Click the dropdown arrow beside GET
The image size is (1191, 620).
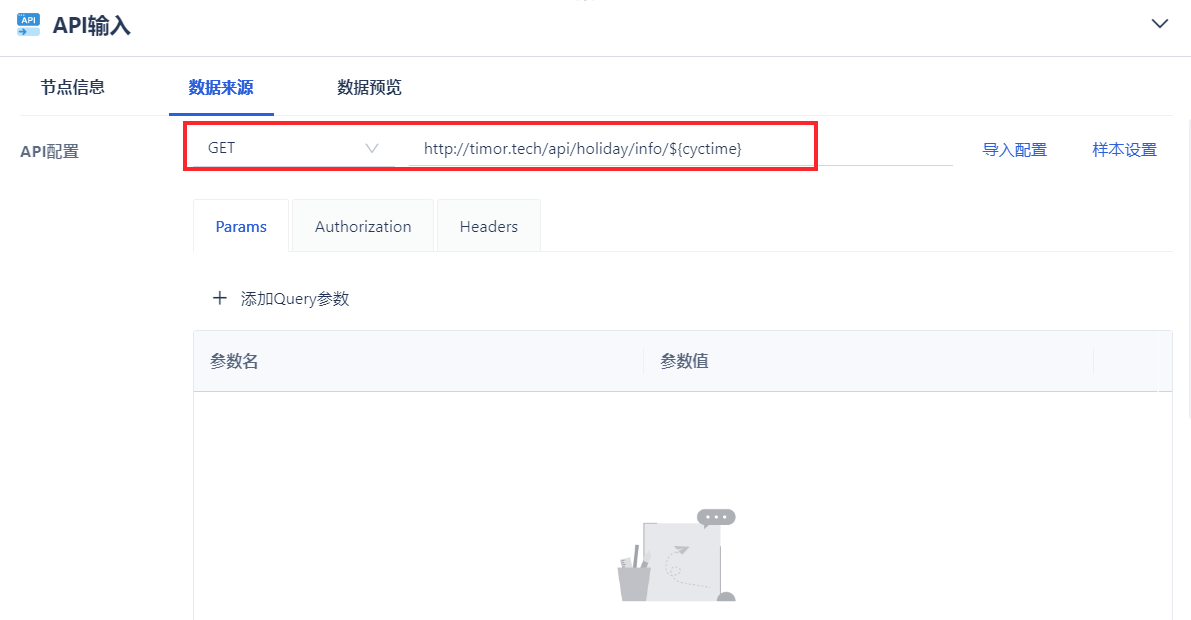[x=371, y=148]
